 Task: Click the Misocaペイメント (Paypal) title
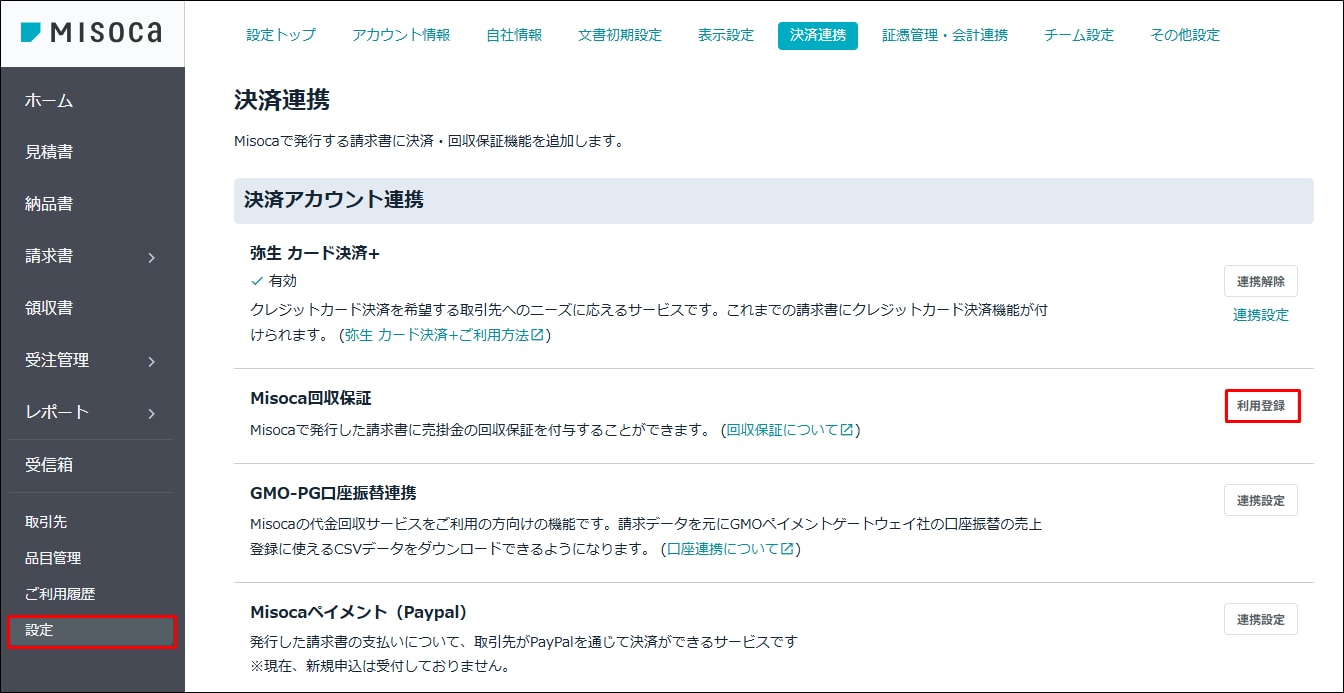tap(359, 611)
